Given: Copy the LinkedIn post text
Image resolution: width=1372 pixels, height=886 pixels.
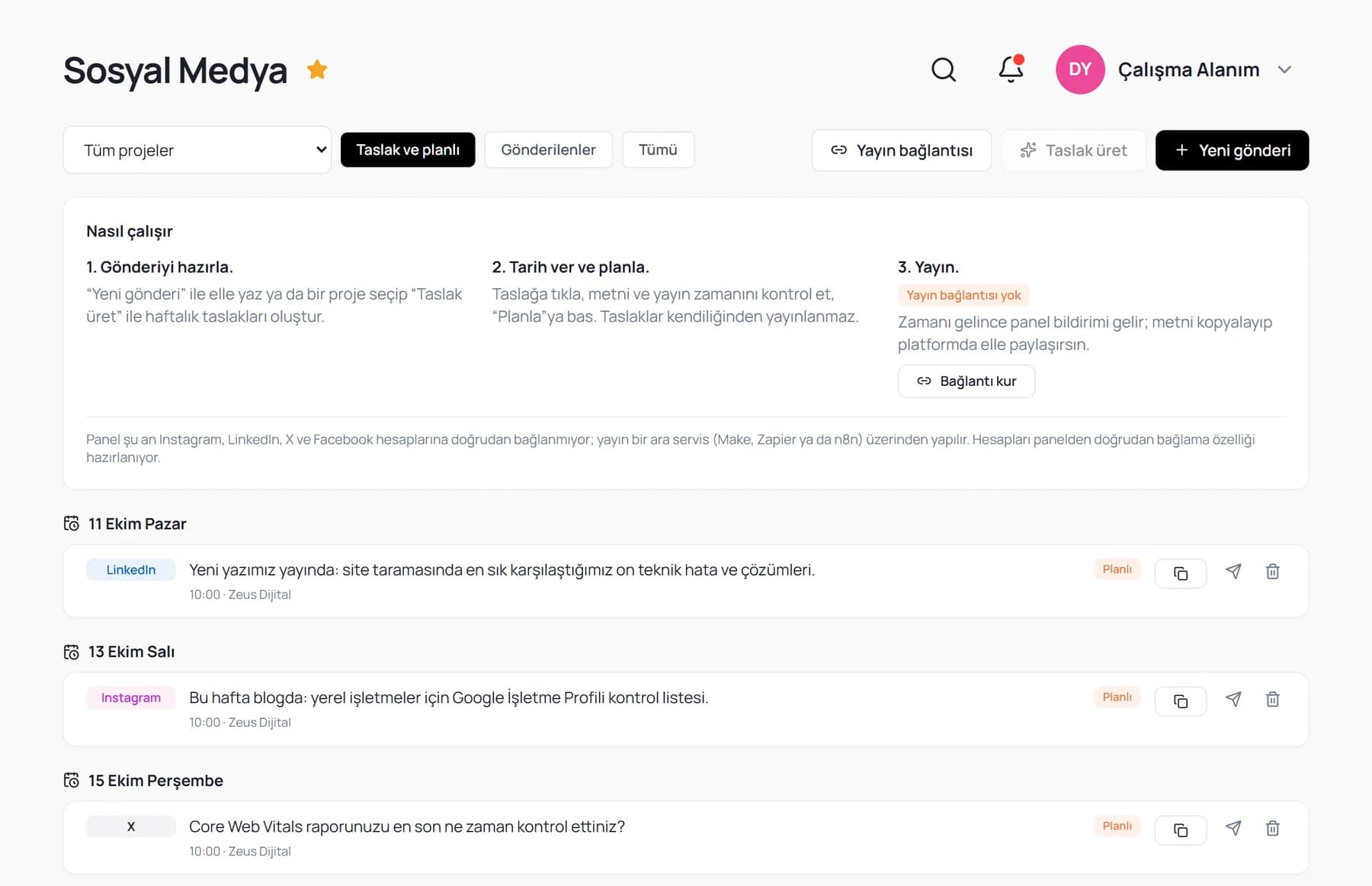Looking at the screenshot, I should tap(1181, 573).
